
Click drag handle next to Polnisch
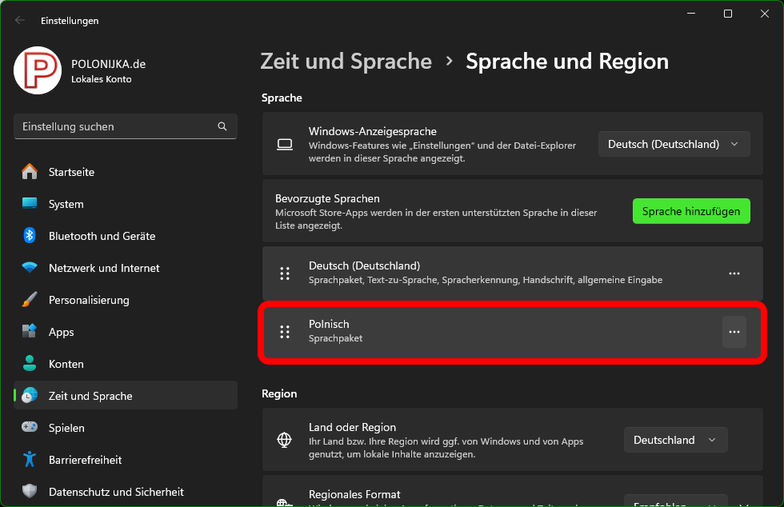[x=285, y=331]
